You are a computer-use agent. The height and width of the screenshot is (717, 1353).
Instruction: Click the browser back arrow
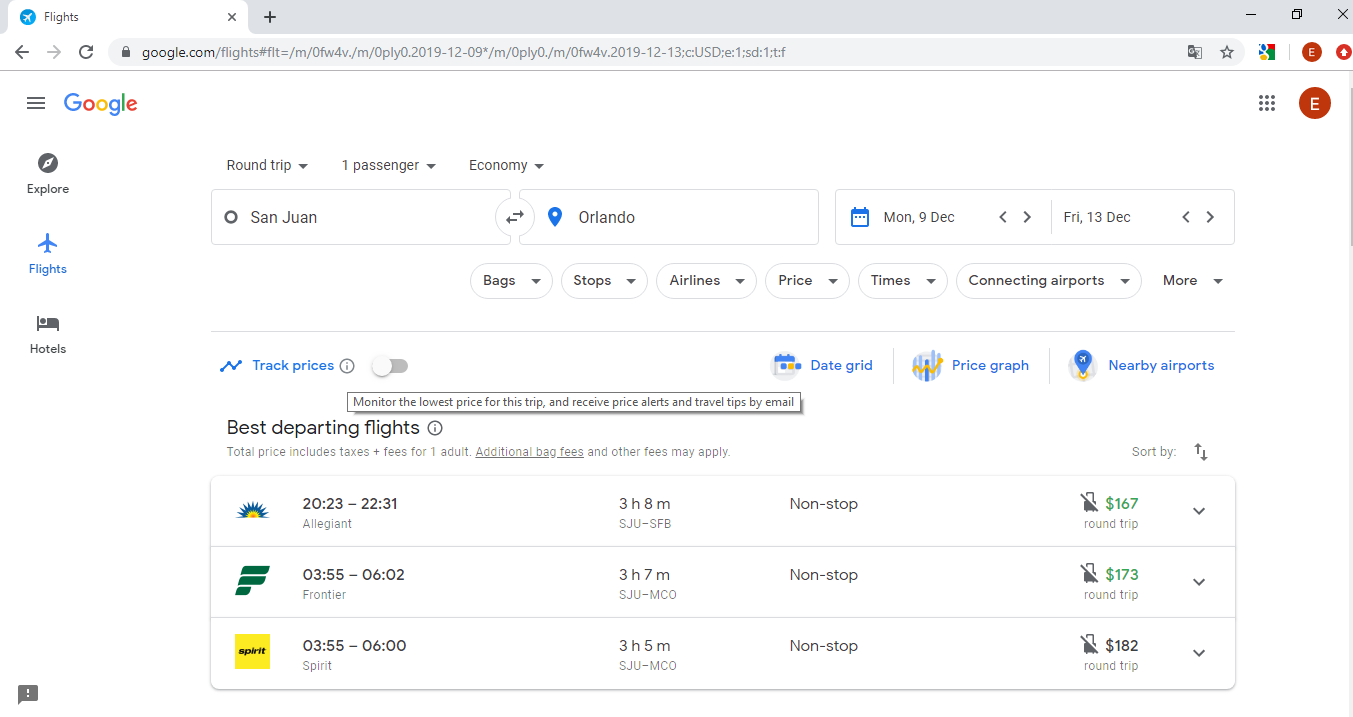(x=22, y=52)
